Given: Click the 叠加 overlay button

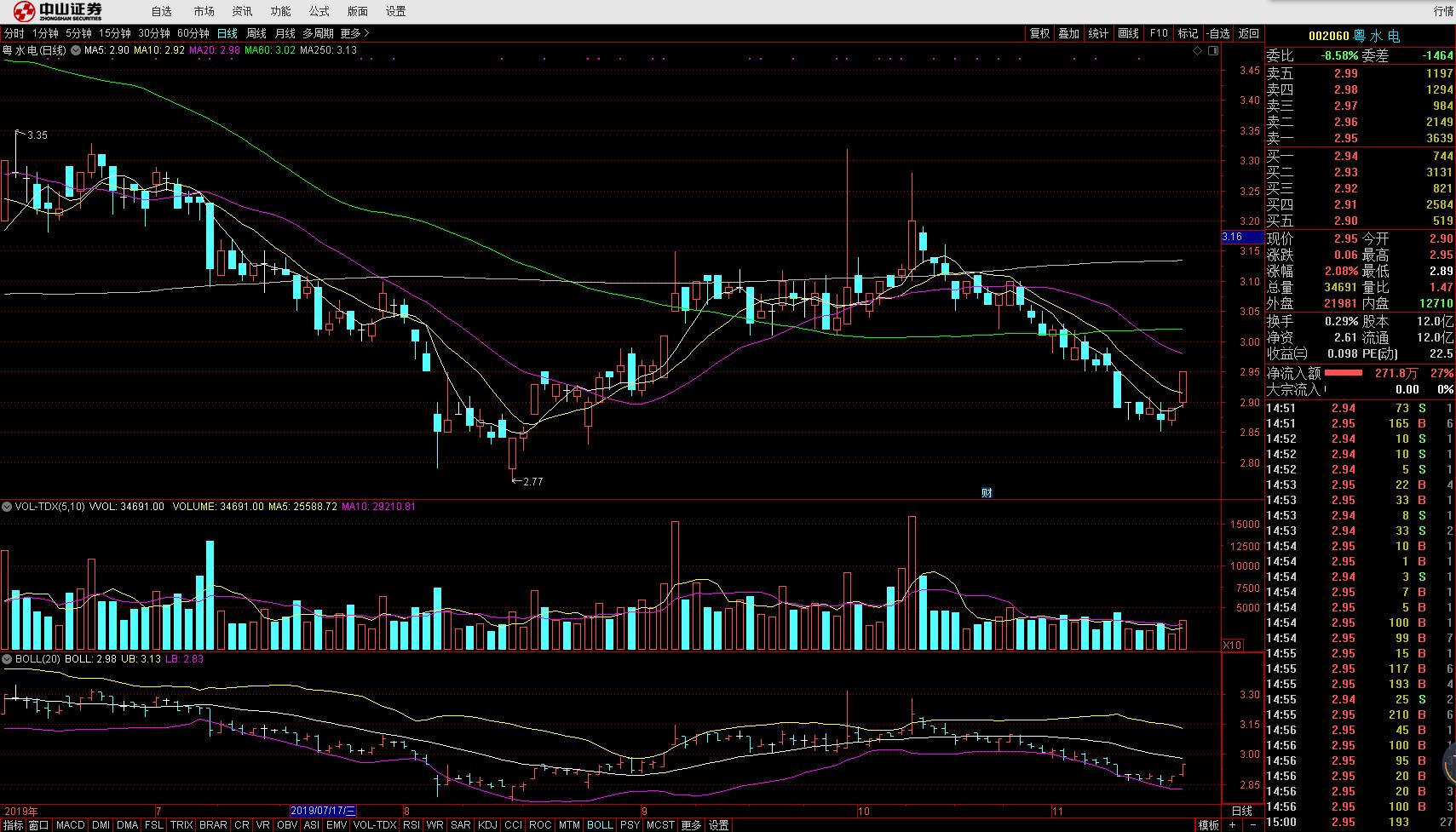Looking at the screenshot, I should (1068, 33).
